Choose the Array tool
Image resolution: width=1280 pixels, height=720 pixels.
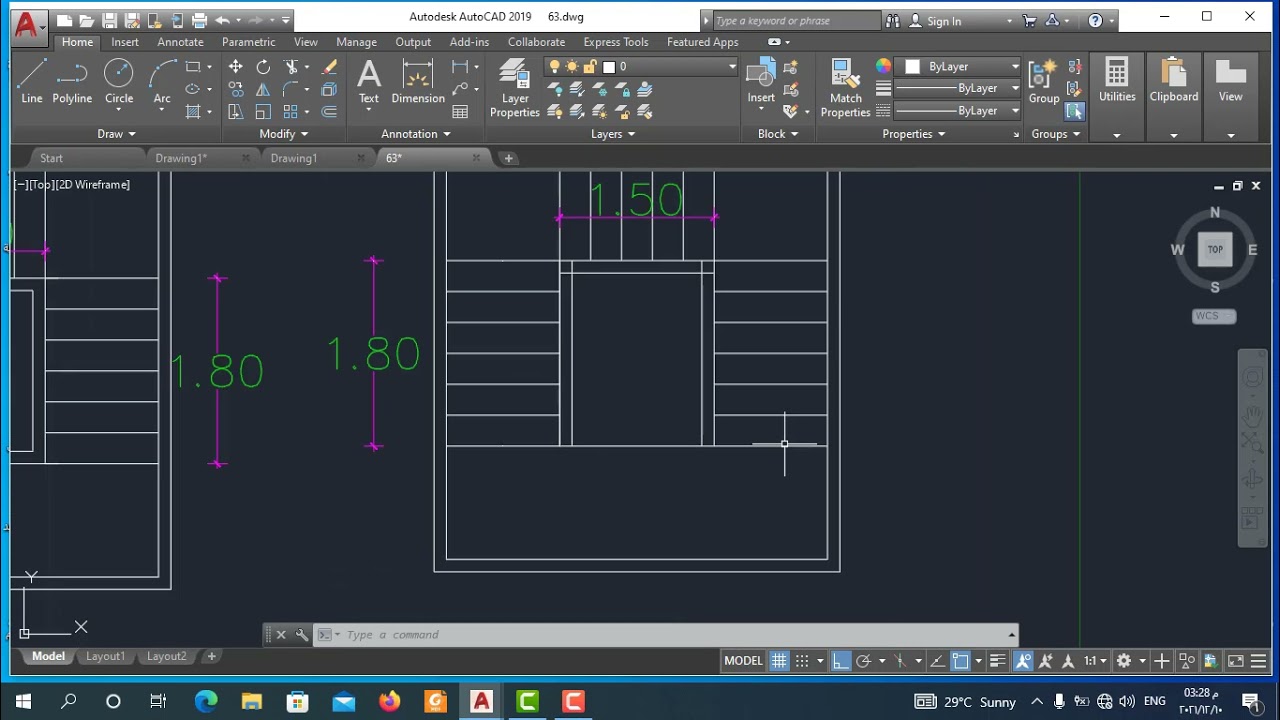tap(291, 111)
